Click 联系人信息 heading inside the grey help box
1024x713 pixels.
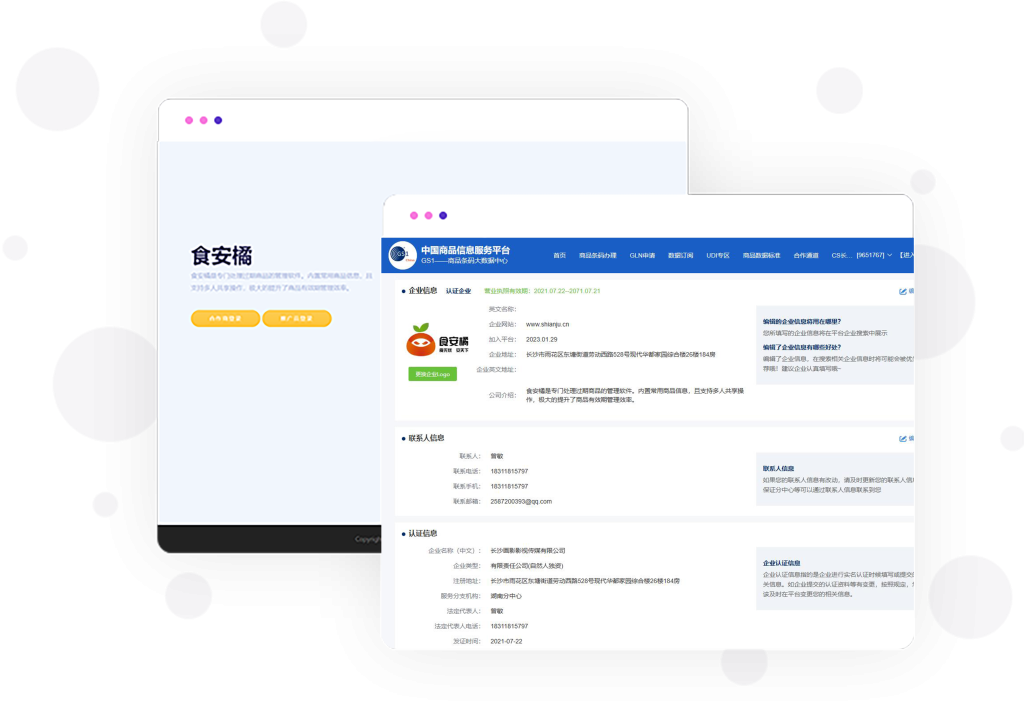[x=778, y=469]
